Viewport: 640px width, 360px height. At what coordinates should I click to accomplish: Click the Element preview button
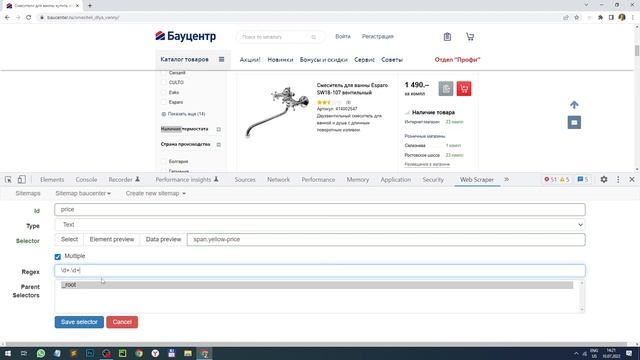click(112, 240)
